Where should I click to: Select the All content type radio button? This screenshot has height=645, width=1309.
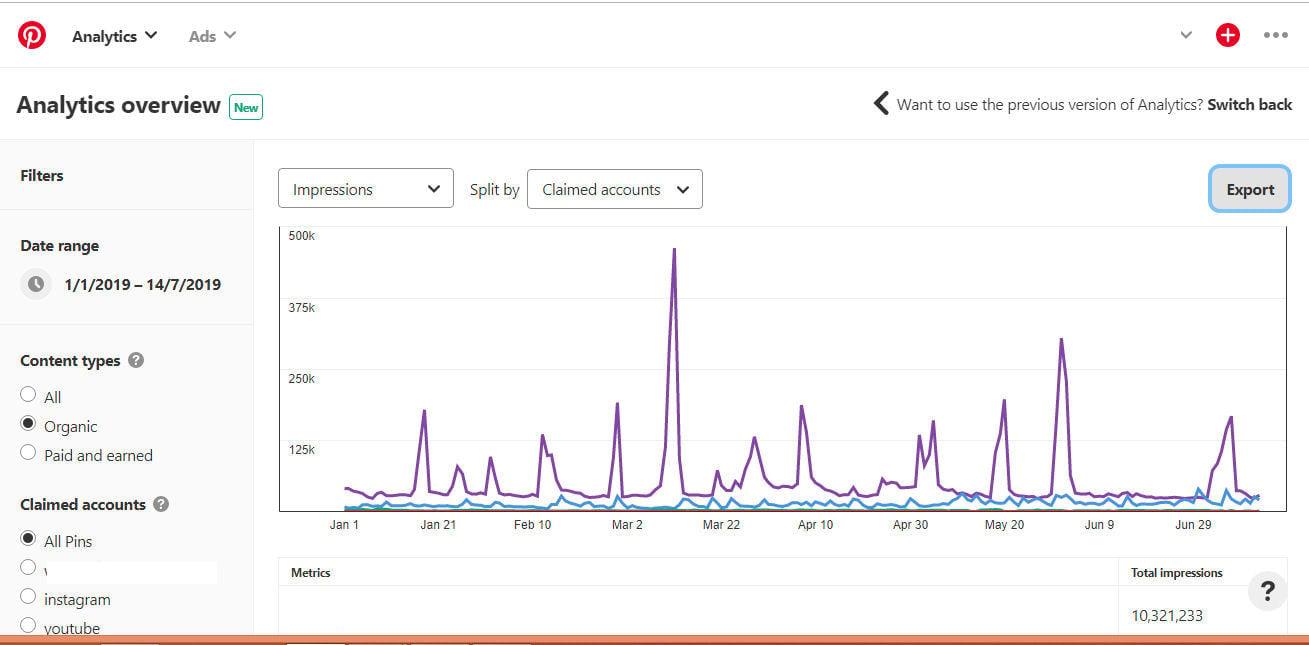(28, 395)
